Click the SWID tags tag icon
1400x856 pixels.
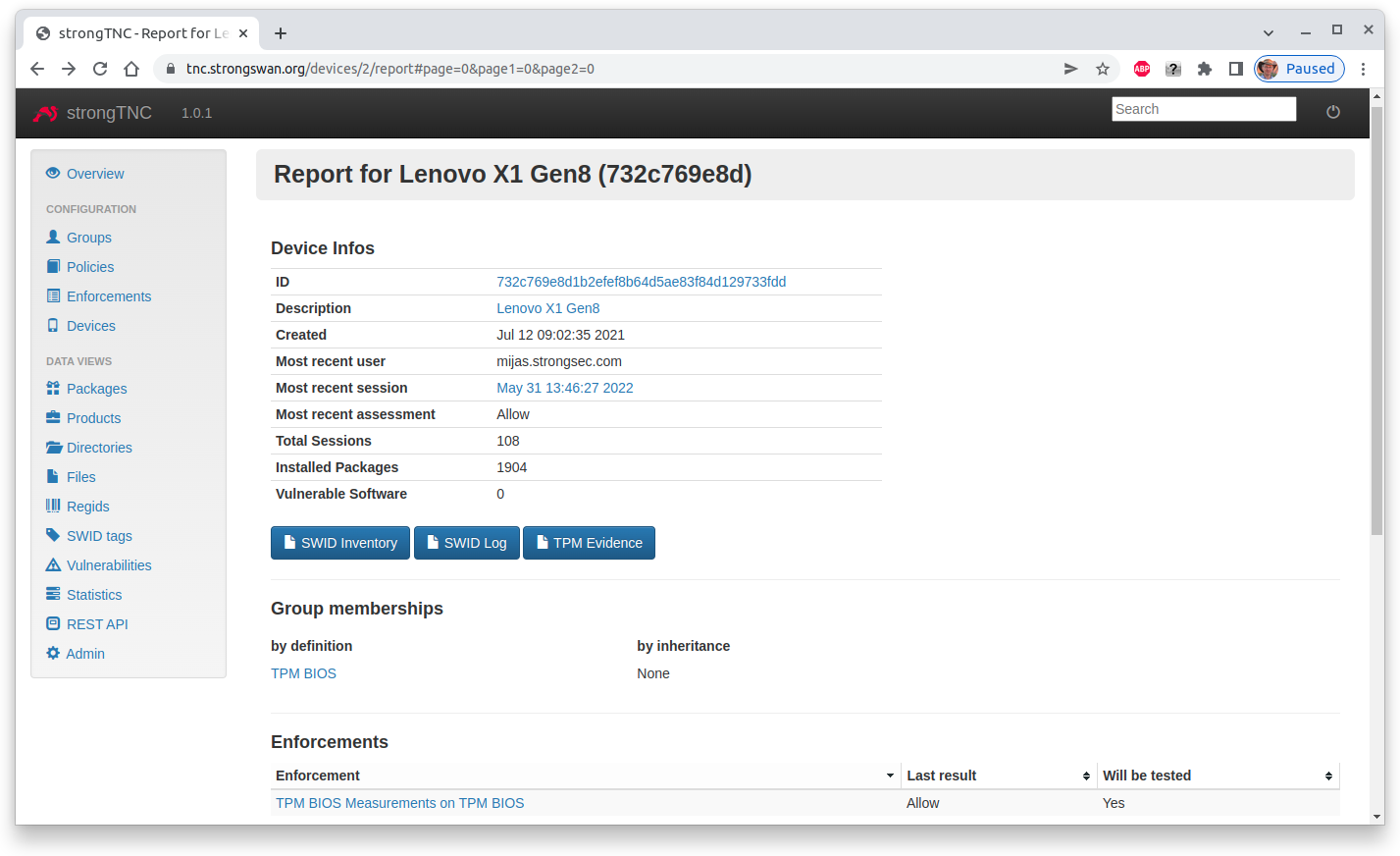(x=53, y=535)
